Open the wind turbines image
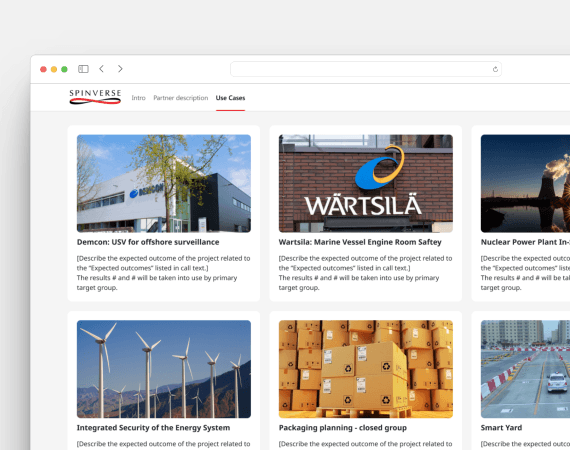Screen dimensions: 570x450 click(x=164, y=369)
